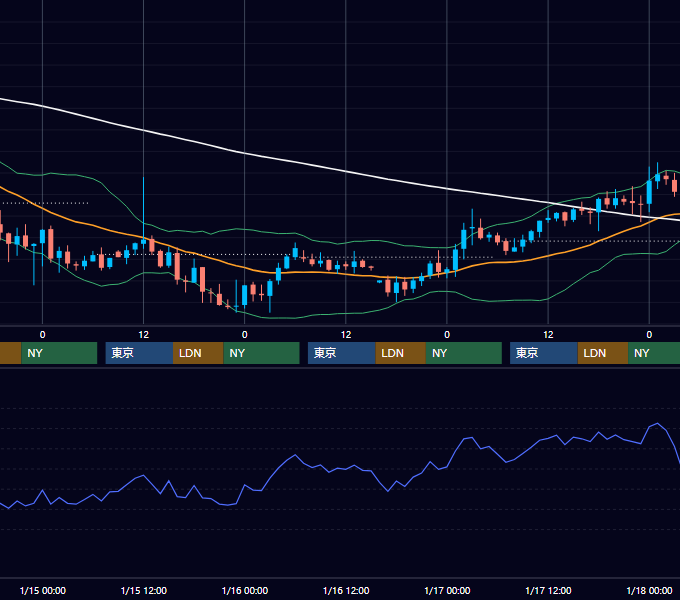
Task: Select the NY session block spanning 1/17 00:00
Action: (464, 353)
